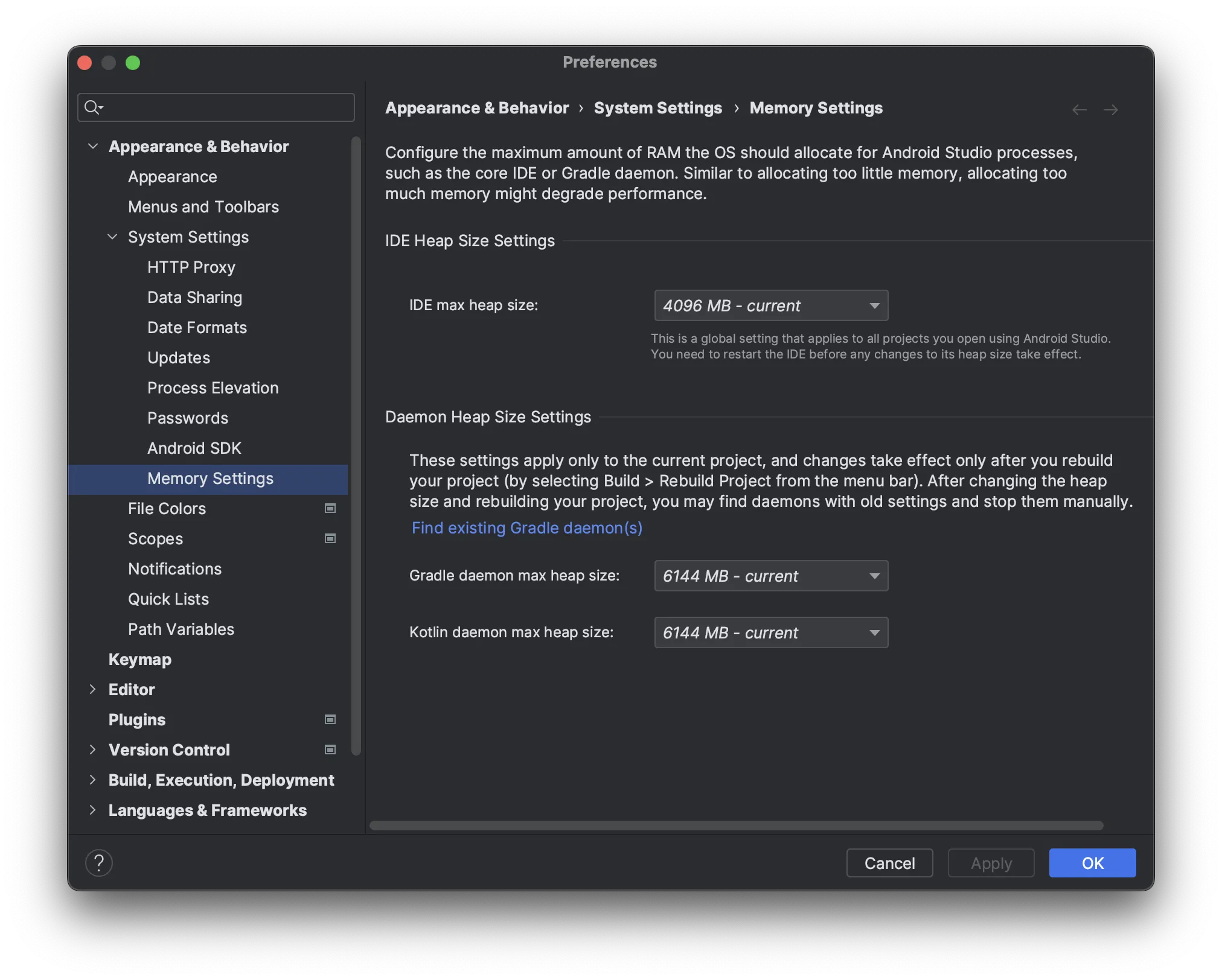This screenshot has width=1222, height=980.
Task: Open the IDE max heap size dropdown
Action: [x=771, y=305]
